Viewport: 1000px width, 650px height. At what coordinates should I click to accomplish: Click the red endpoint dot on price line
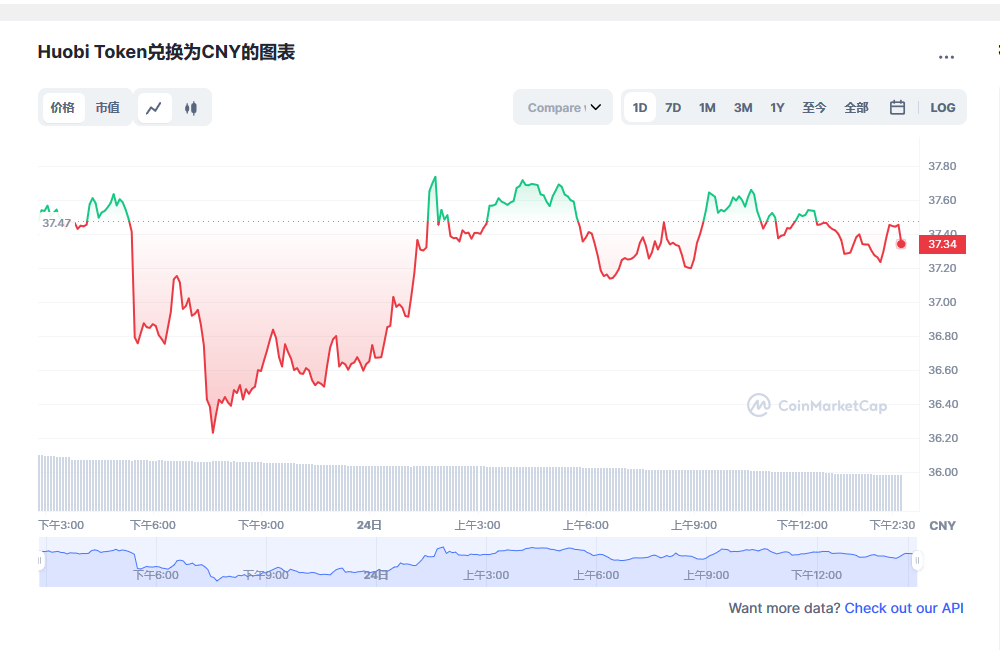click(x=901, y=244)
